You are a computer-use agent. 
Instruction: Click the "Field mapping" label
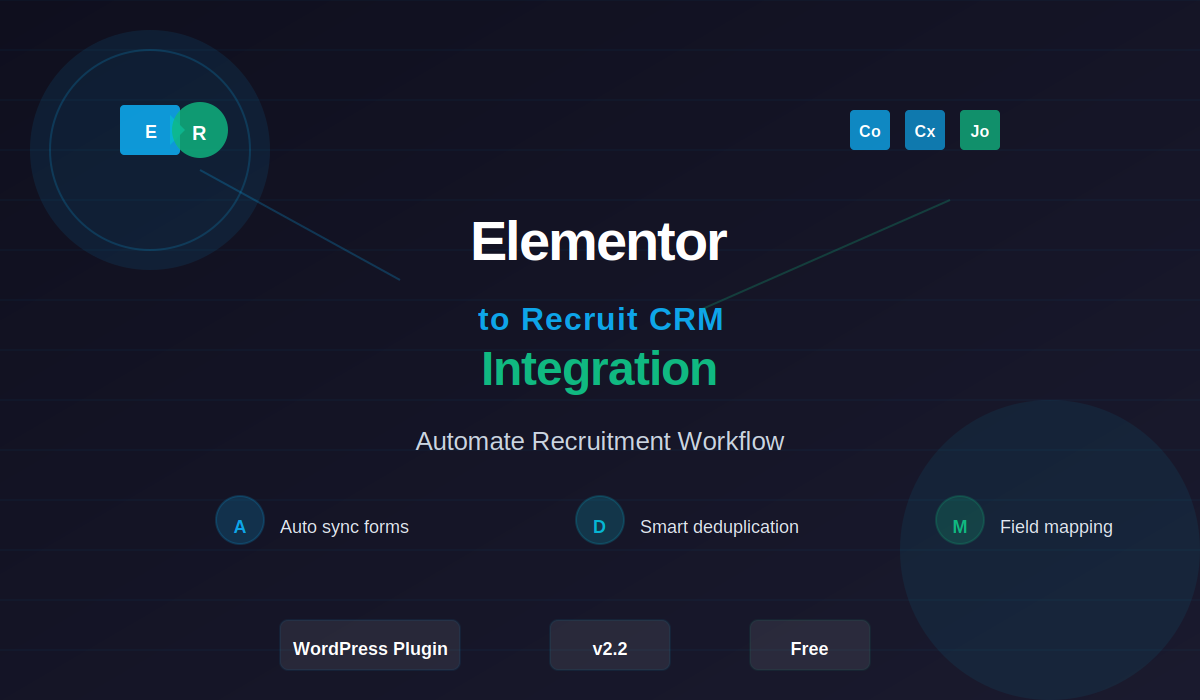click(1056, 527)
